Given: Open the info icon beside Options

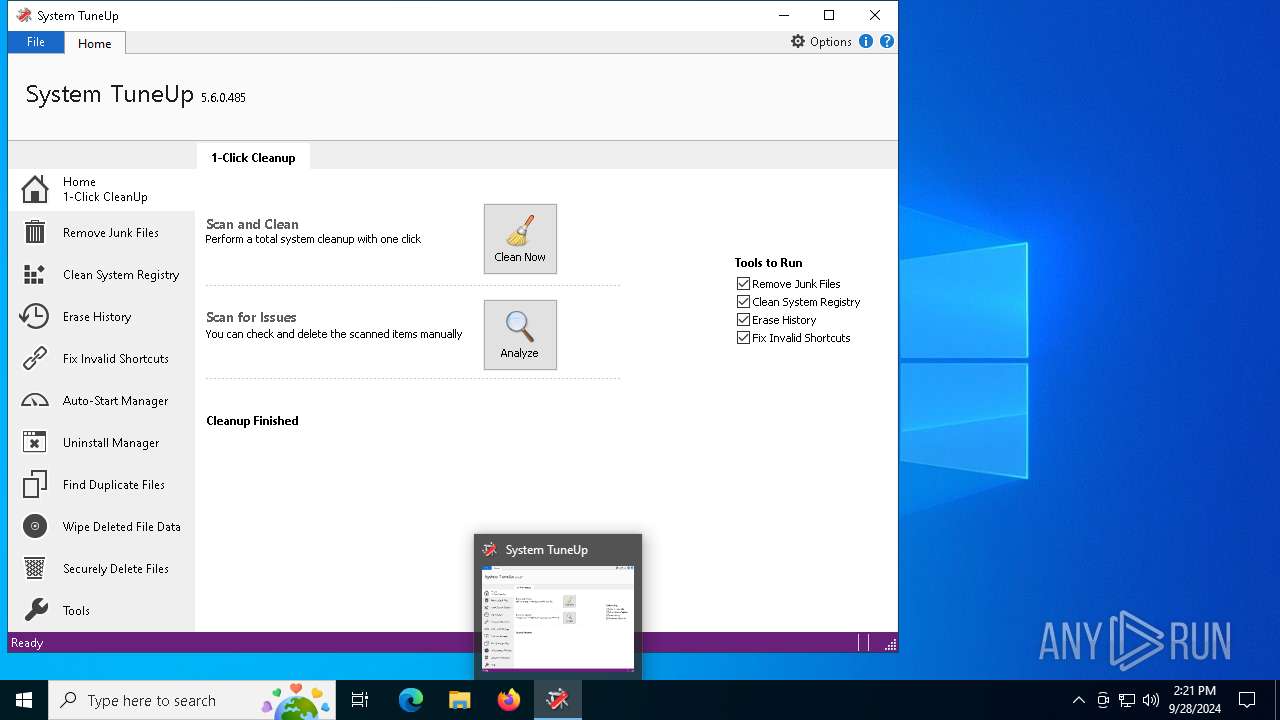Looking at the screenshot, I should click(866, 41).
